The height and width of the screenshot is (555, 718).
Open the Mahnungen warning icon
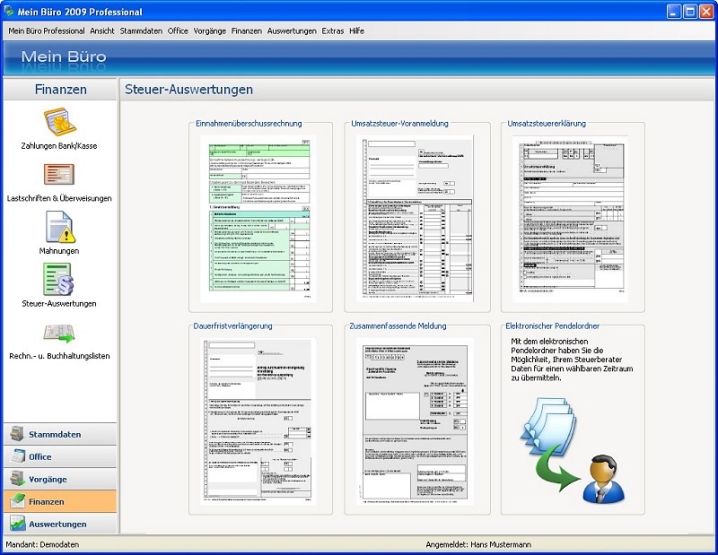59,227
